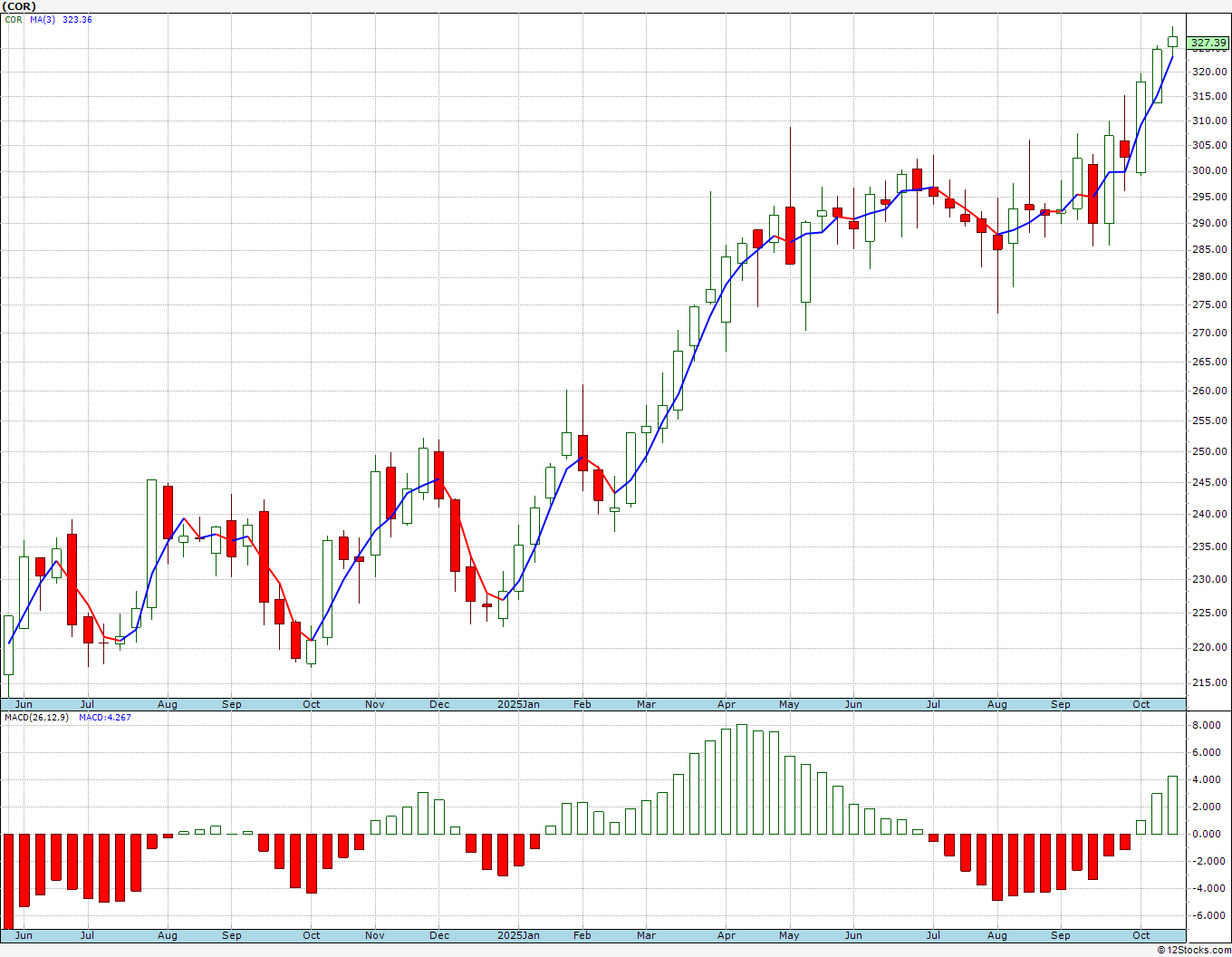The width and height of the screenshot is (1232, 957).
Task: Click the MACD:4.267 value label
Action: [x=104, y=718]
